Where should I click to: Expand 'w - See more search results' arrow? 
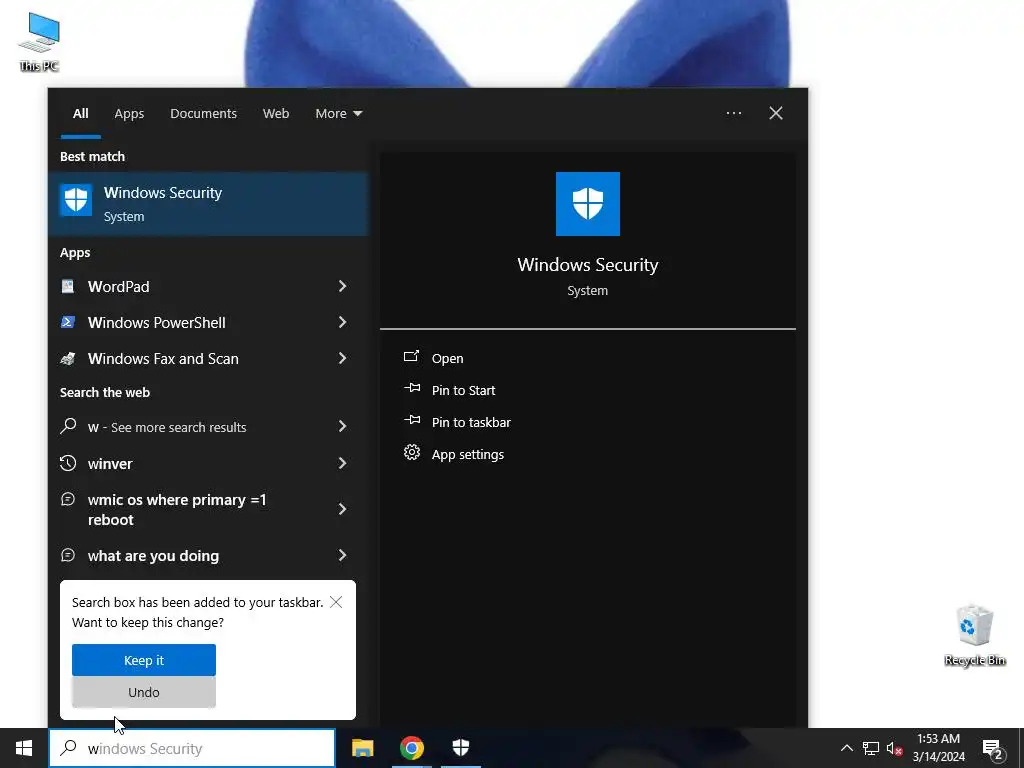342,426
